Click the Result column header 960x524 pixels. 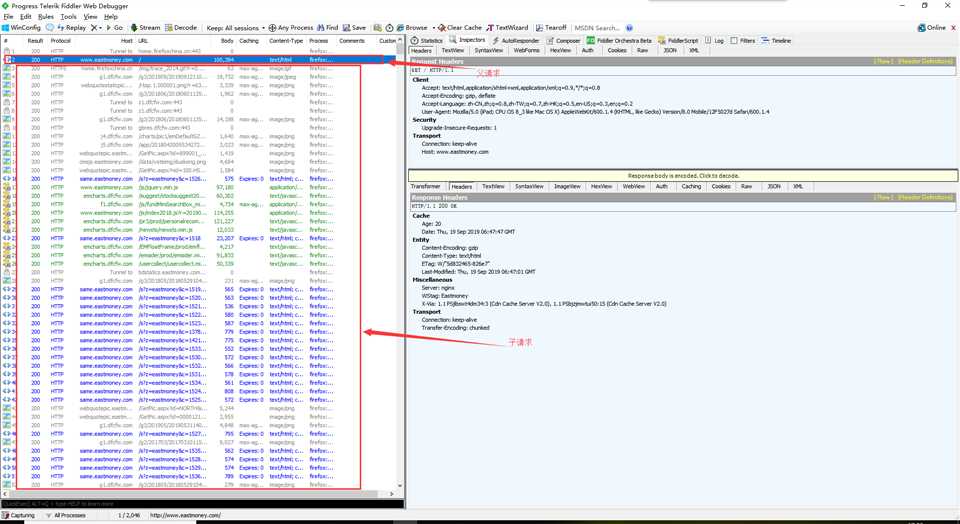(x=36, y=41)
